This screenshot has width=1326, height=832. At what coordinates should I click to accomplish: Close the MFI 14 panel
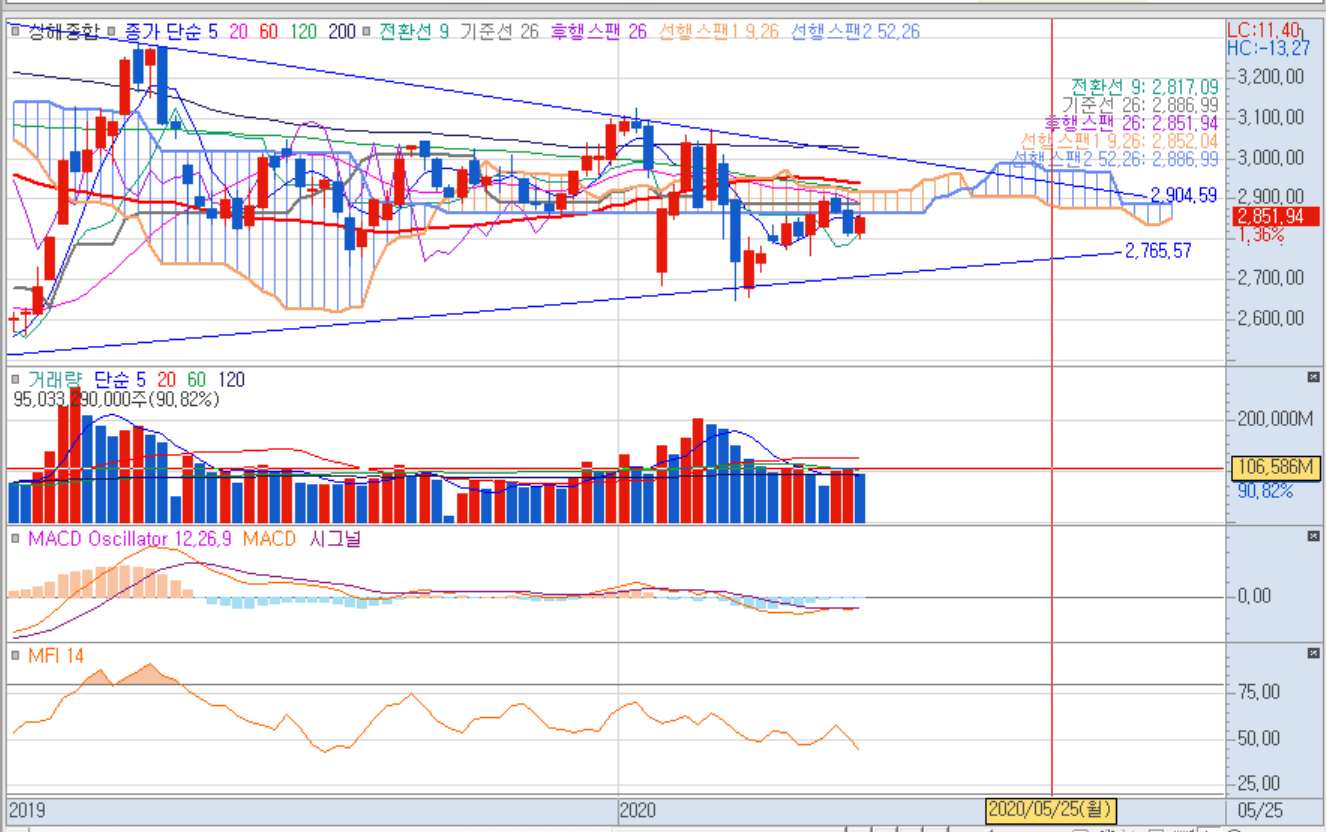pos(1313,652)
